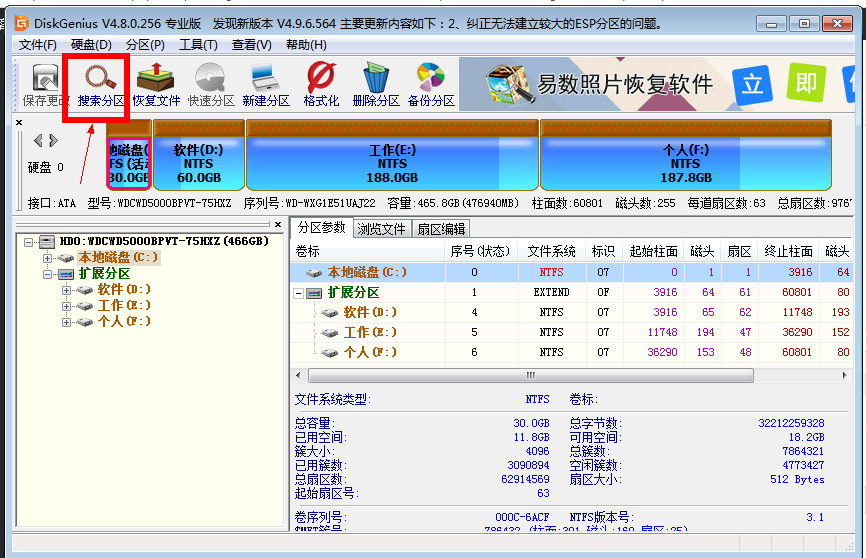Select the 工作(E:) 188.0GB partition bar
Viewport: 866px width, 558px height.
(392, 155)
